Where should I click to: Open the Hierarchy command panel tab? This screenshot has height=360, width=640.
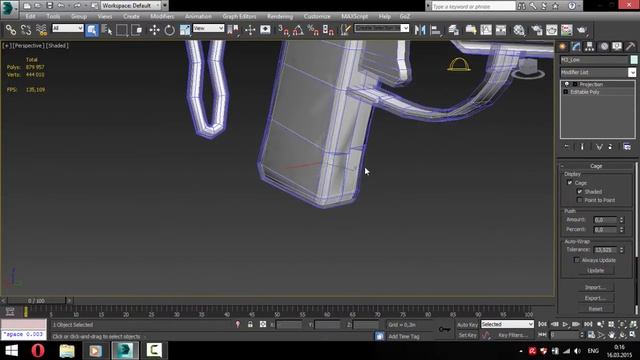point(589,47)
